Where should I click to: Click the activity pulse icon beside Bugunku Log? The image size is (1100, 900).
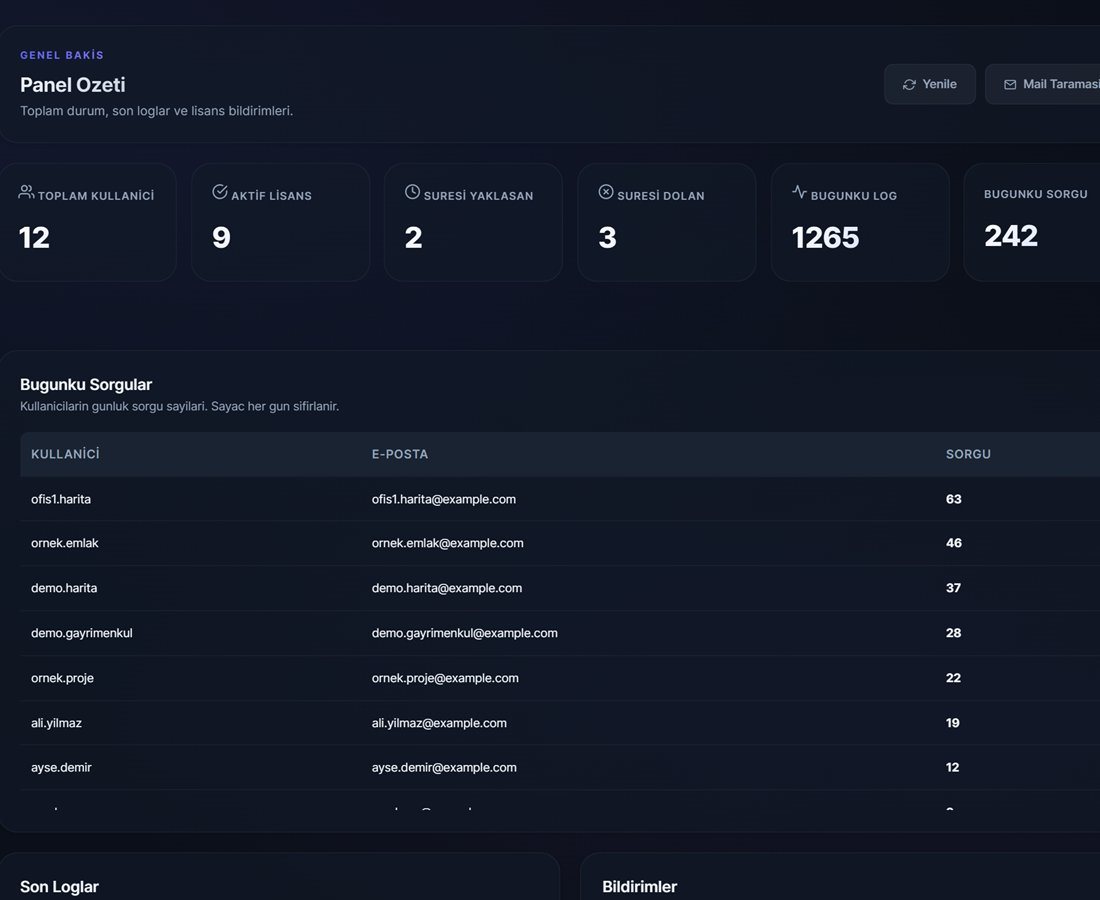pos(800,192)
